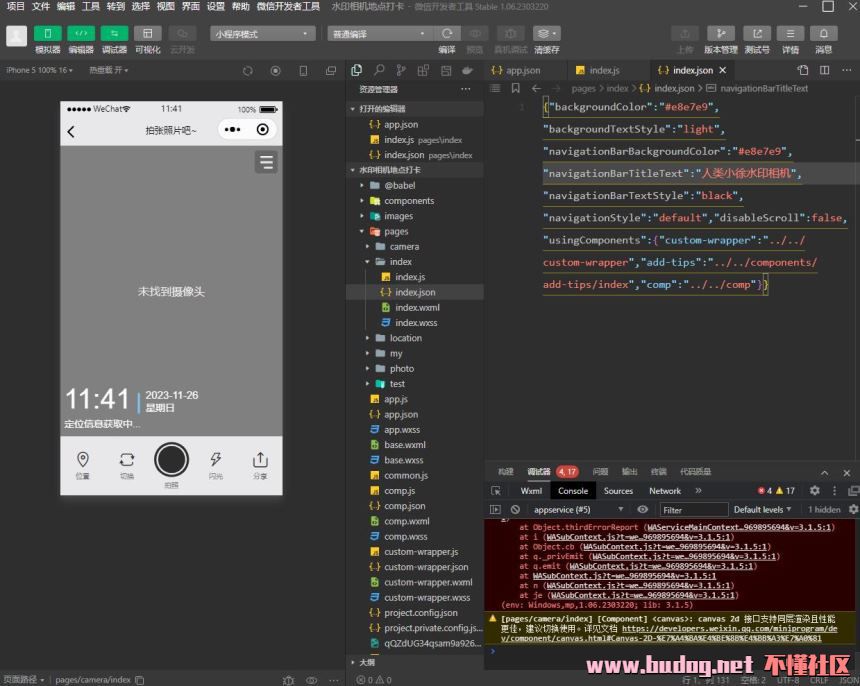
Task: Switch to the app.json editor tab
Action: point(522,71)
